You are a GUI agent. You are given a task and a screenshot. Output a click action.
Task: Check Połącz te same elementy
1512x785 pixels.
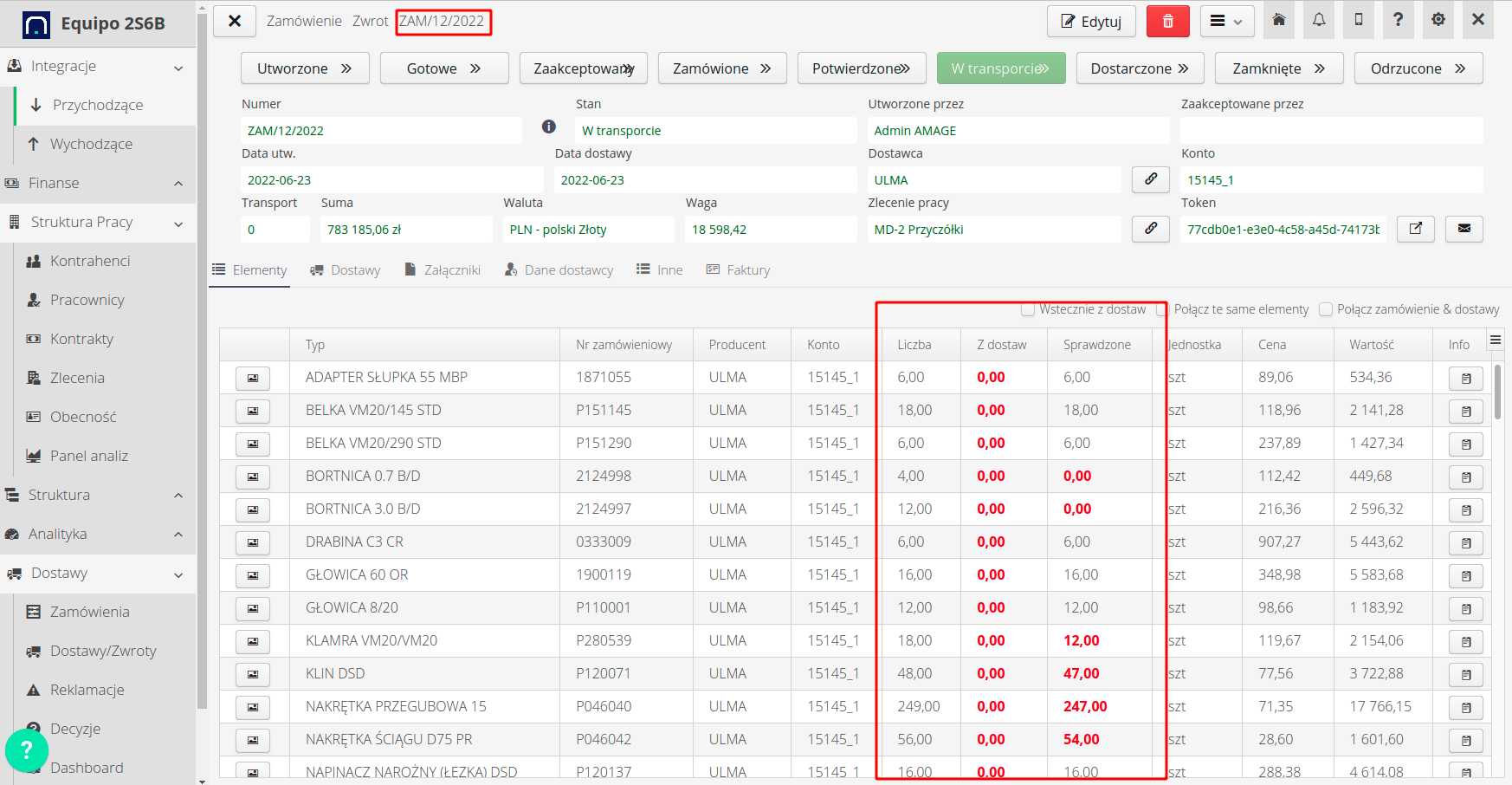coord(1161,309)
